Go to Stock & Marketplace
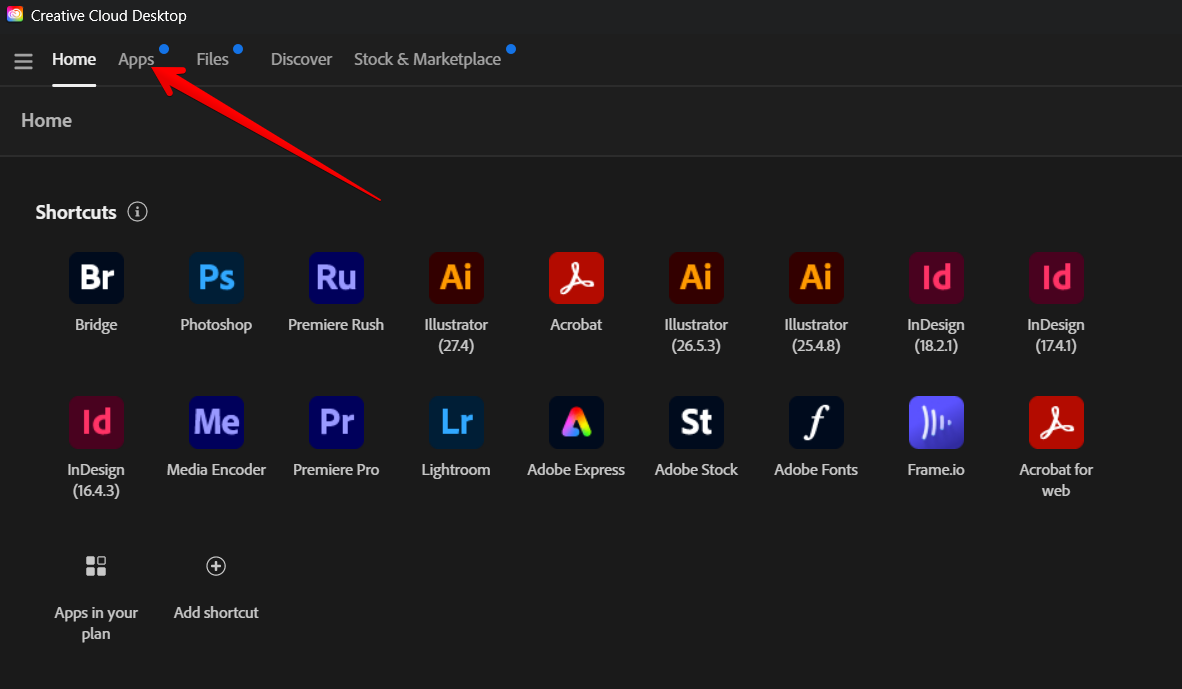 (427, 59)
